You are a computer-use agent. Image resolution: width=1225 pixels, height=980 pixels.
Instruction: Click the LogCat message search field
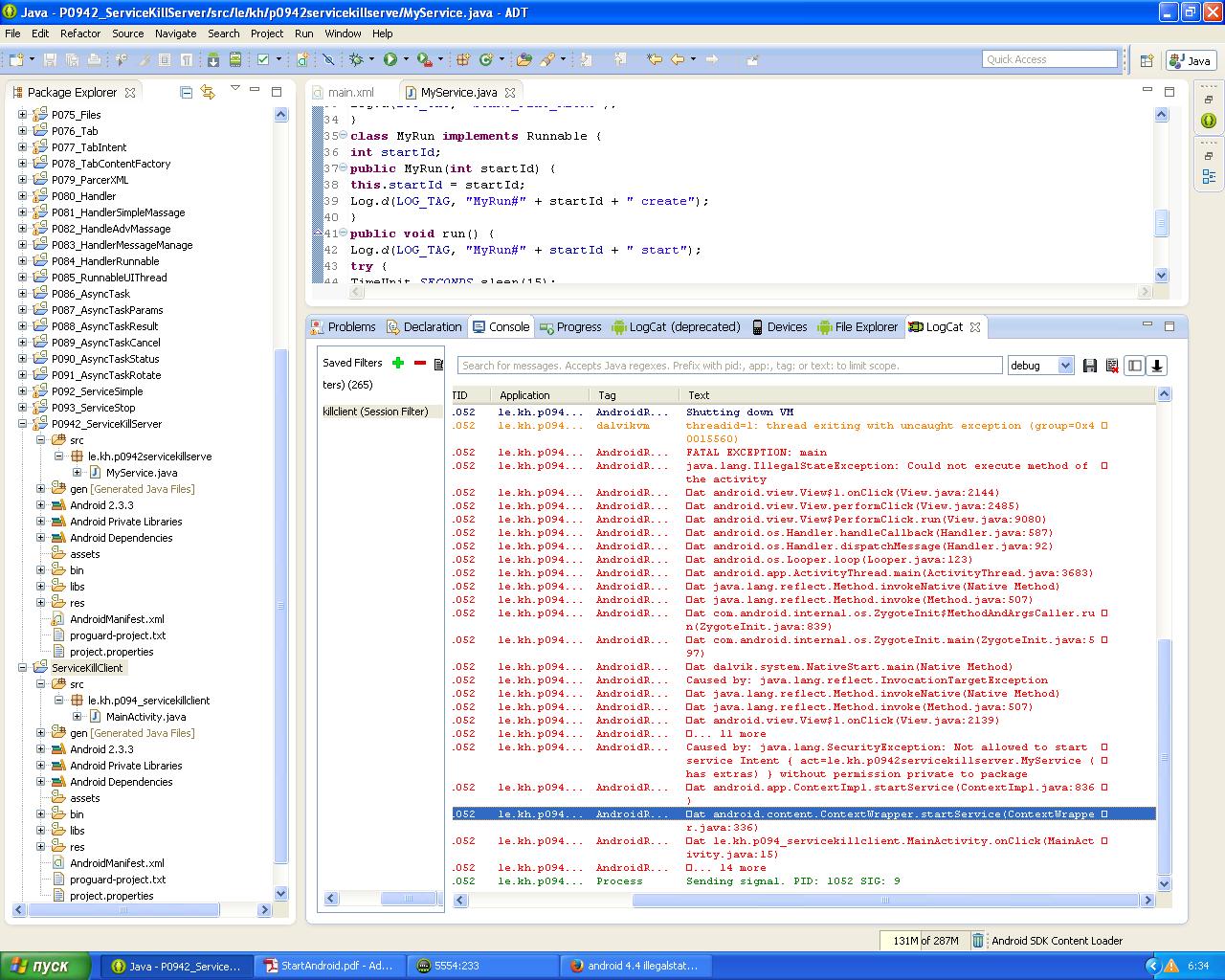click(730, 366)
